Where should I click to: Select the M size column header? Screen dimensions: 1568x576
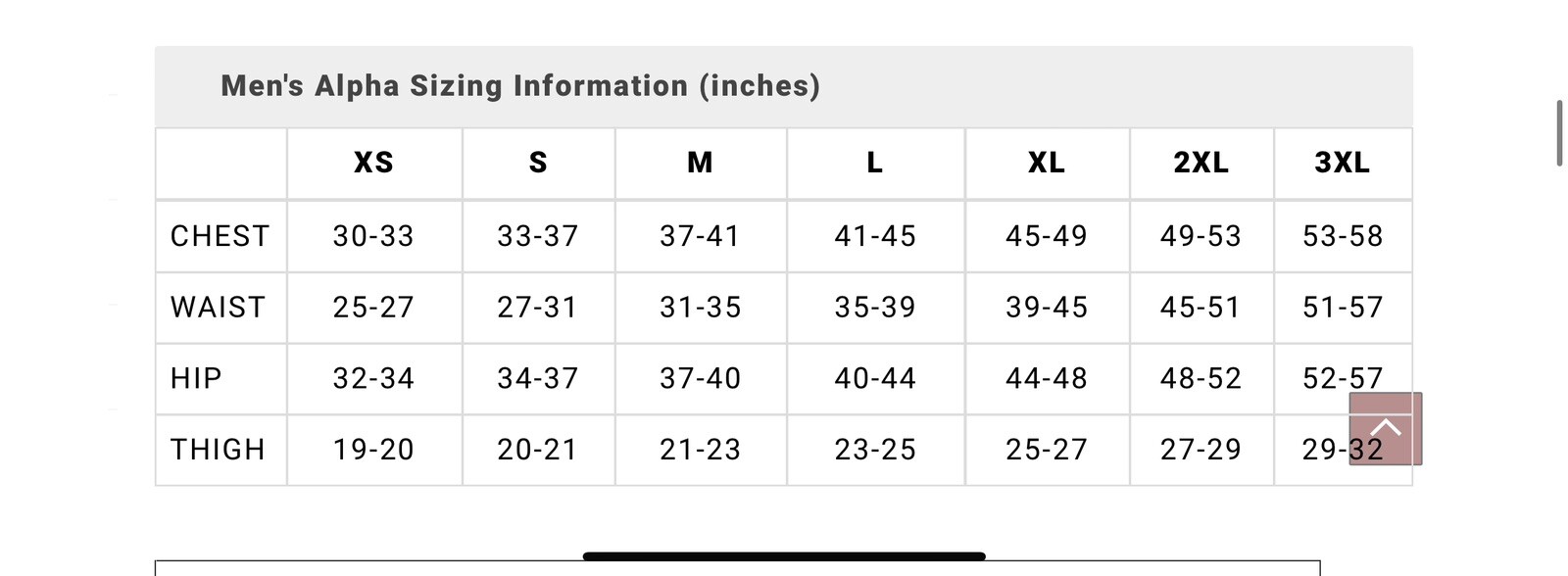point(700,163)
